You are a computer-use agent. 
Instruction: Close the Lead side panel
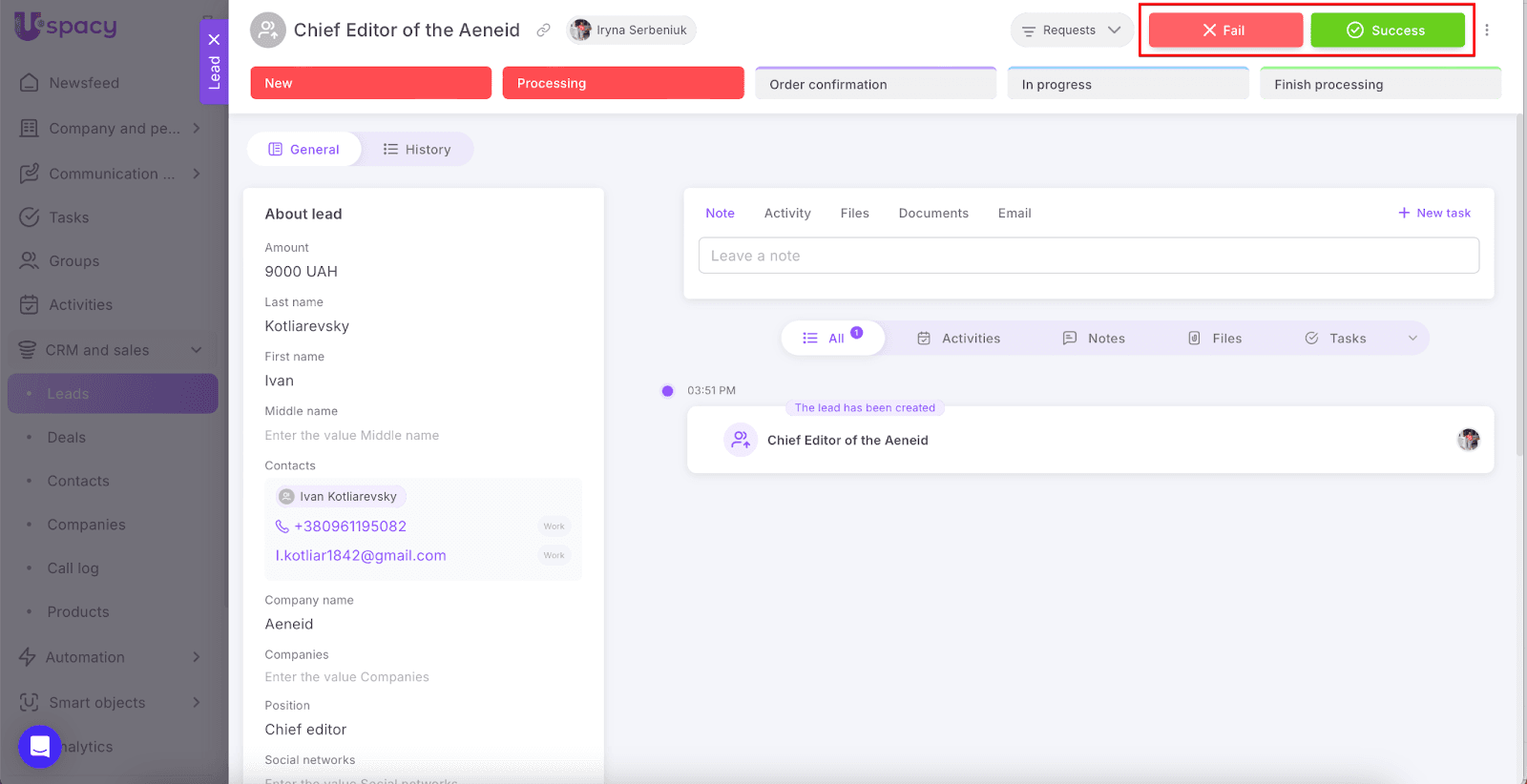coord(214,39)
